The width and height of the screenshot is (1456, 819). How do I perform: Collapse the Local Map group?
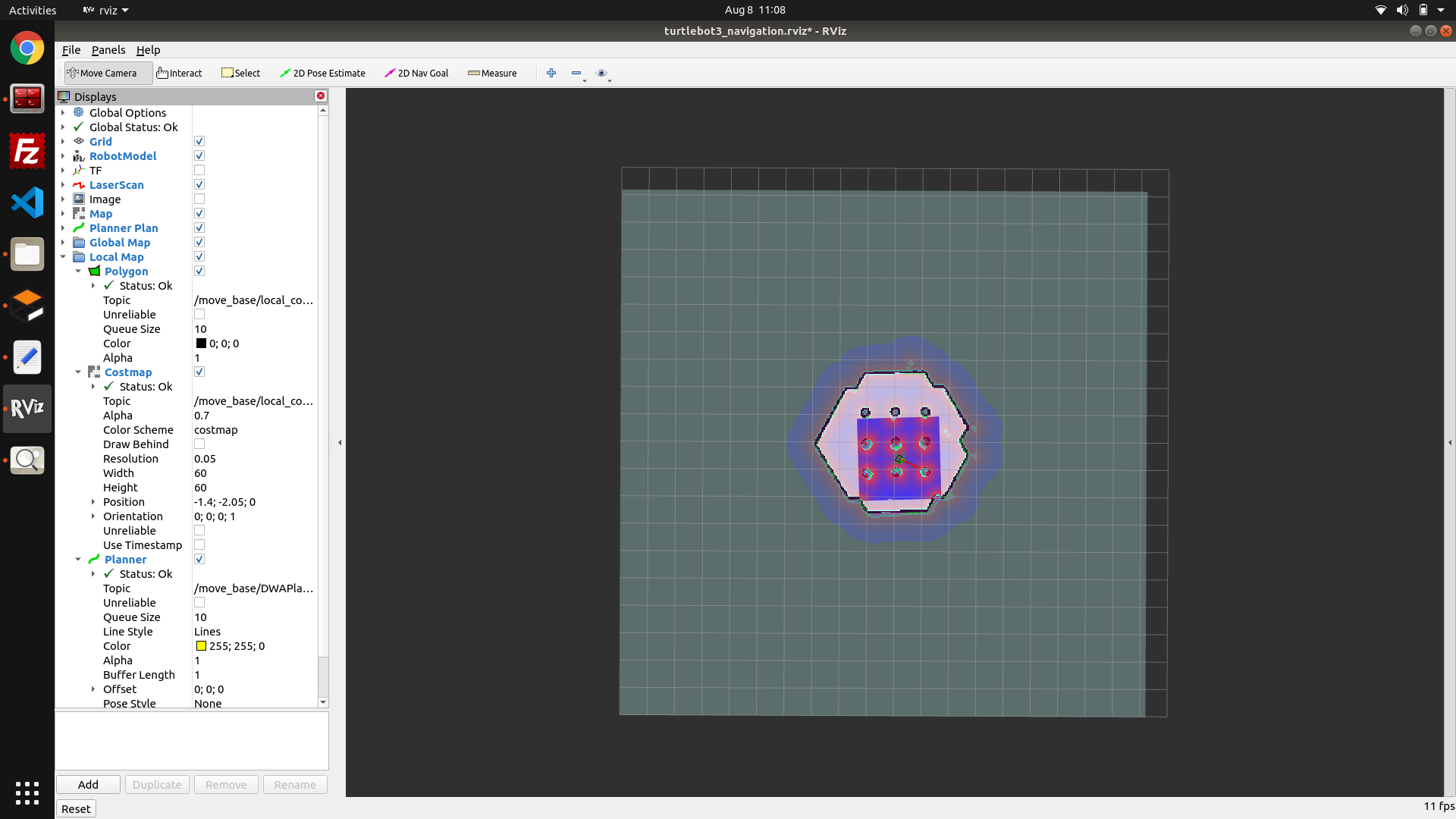63,256
